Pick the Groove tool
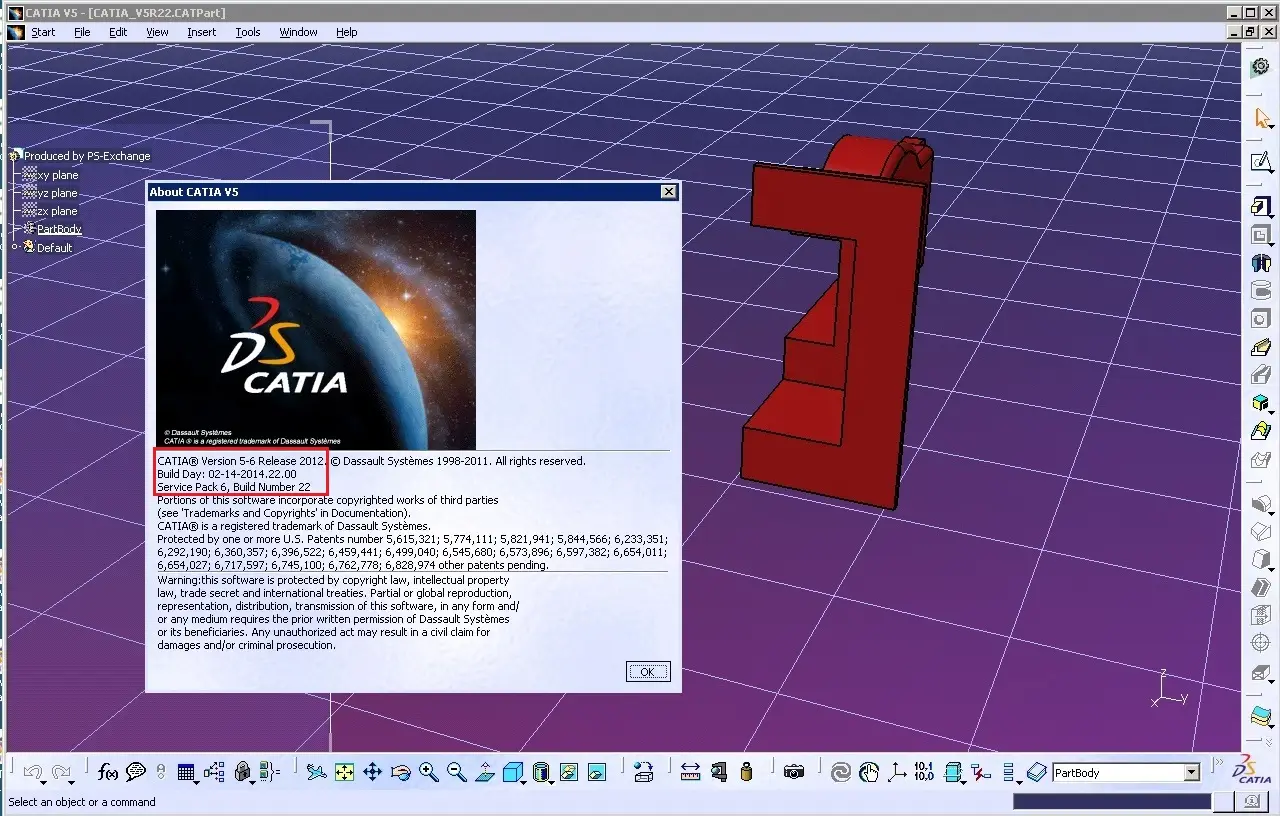Screen dimensions: 1280x816 1261,291
